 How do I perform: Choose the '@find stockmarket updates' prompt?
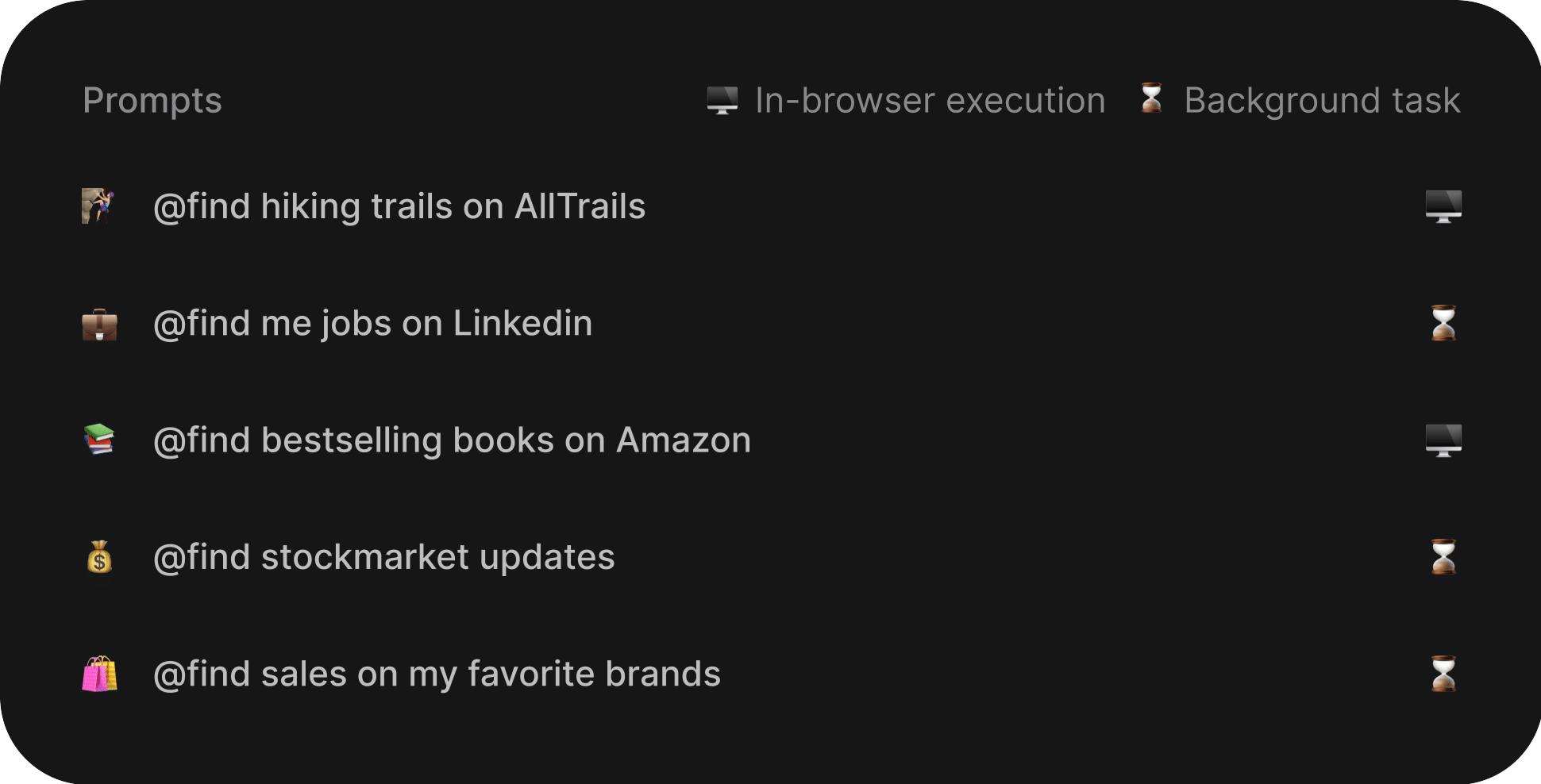(384, 557)
